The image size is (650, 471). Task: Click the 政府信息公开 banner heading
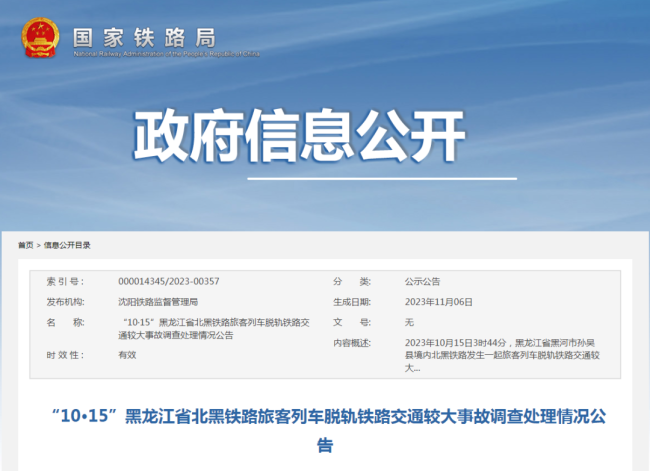pyautogui.click(x=301, y=134)
